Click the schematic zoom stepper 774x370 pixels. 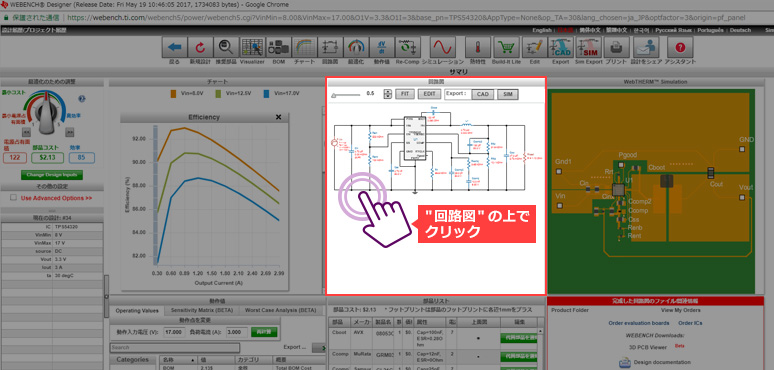click(x=387, y=94)
